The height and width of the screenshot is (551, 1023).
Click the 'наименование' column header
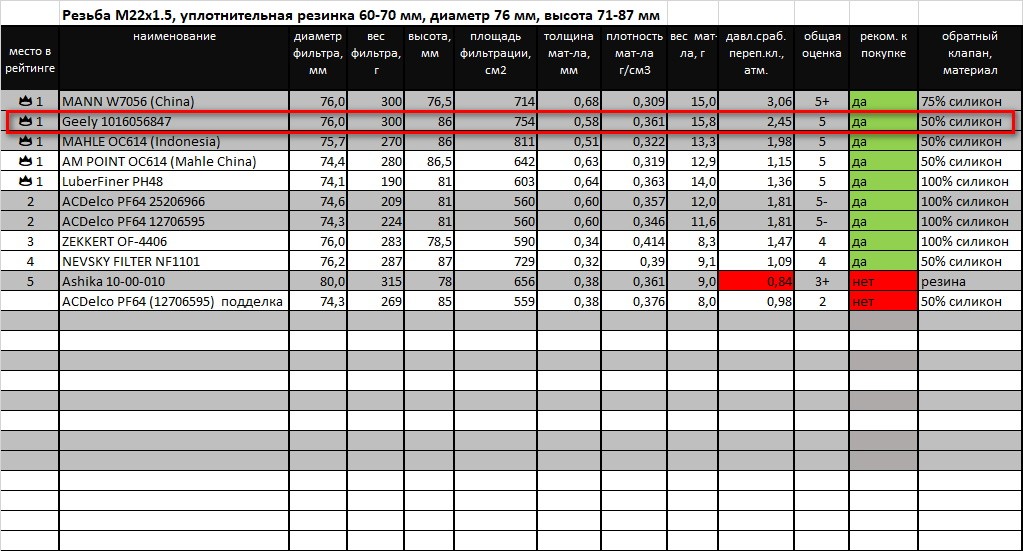pos(173,37)
